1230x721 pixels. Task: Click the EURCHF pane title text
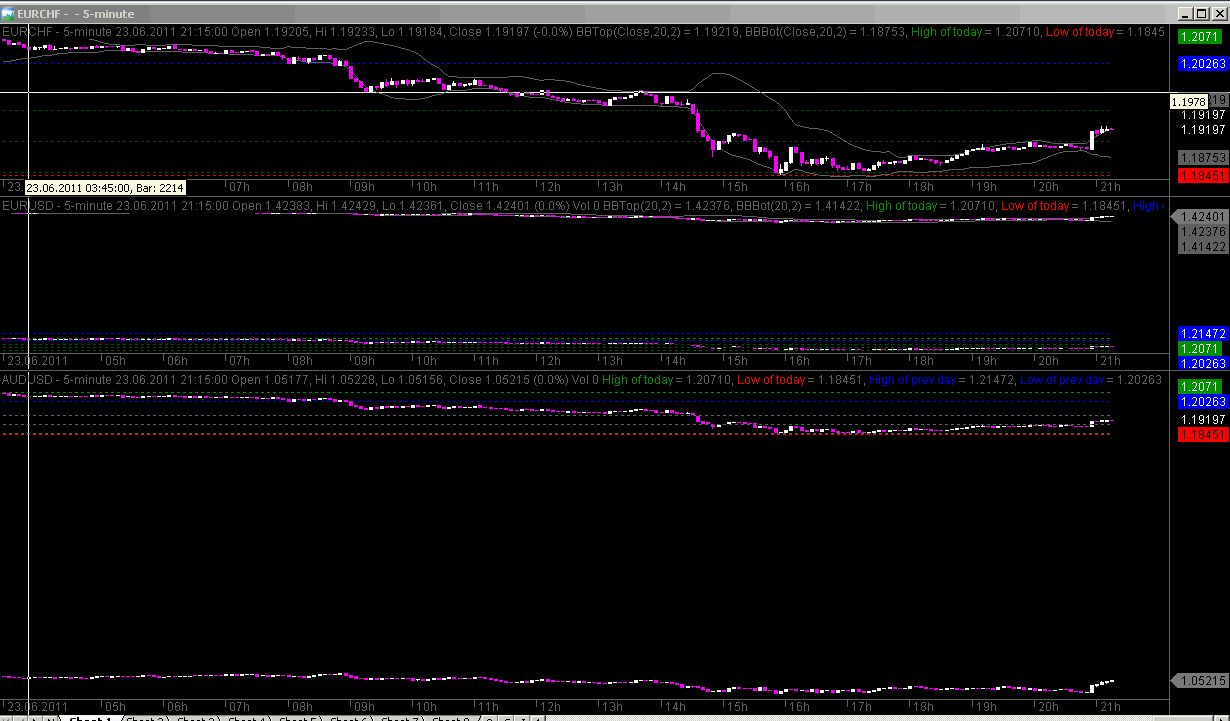pyautogui.click(x=56, y=31)
